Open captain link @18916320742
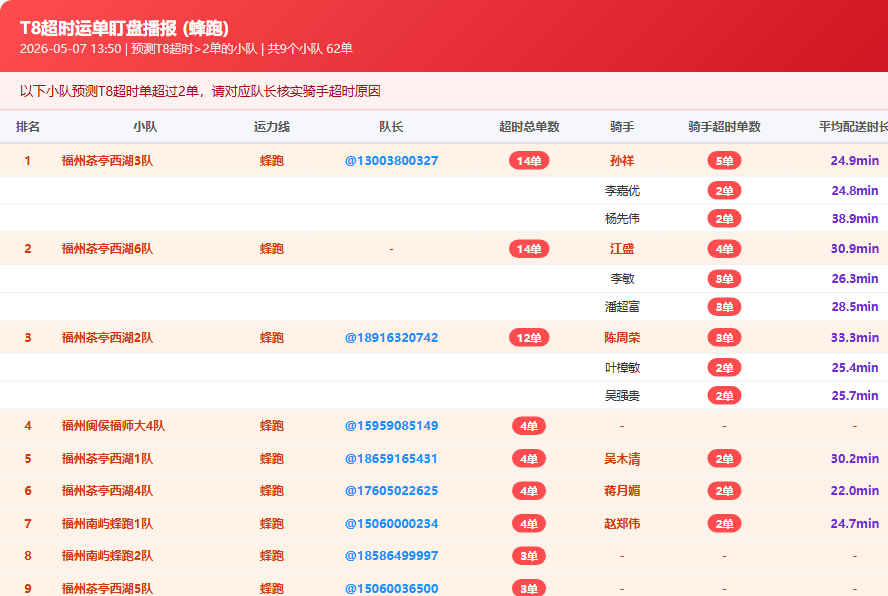Screen dimensions: 888x596 391,338
